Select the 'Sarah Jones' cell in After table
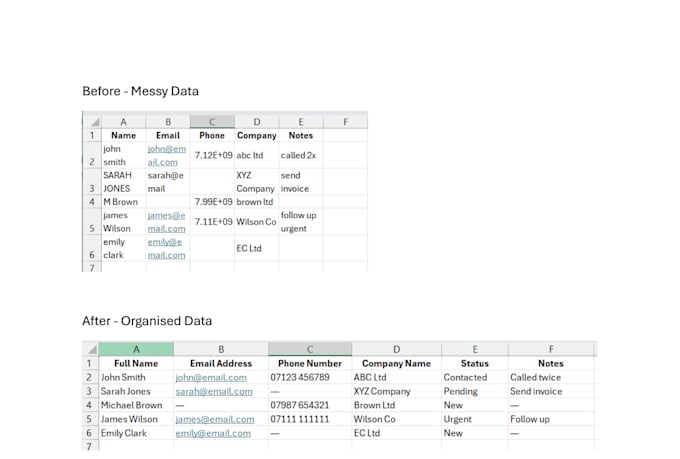Viewport: 680px width, 459px height. [136, 391]
